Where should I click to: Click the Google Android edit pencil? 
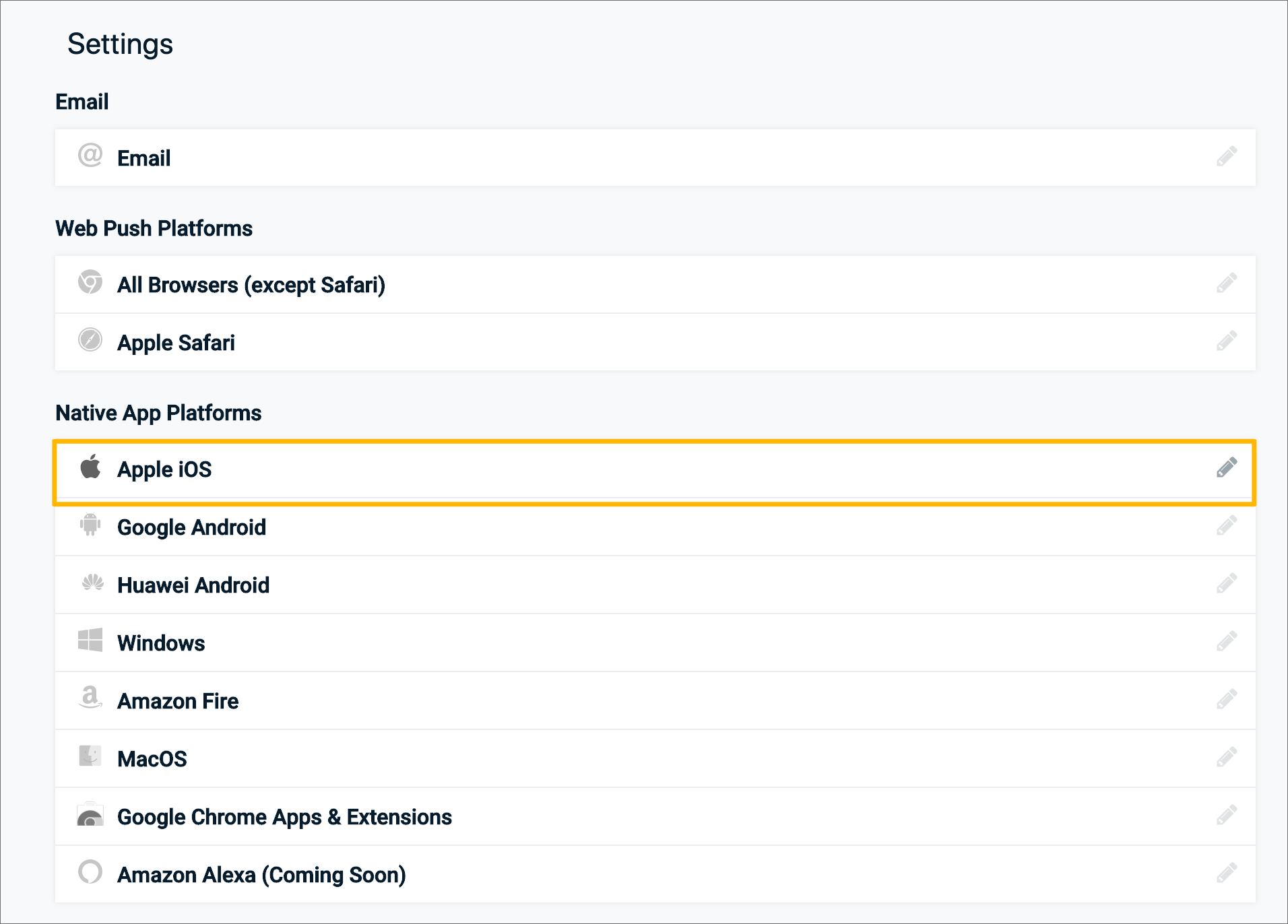point(1226,525)
